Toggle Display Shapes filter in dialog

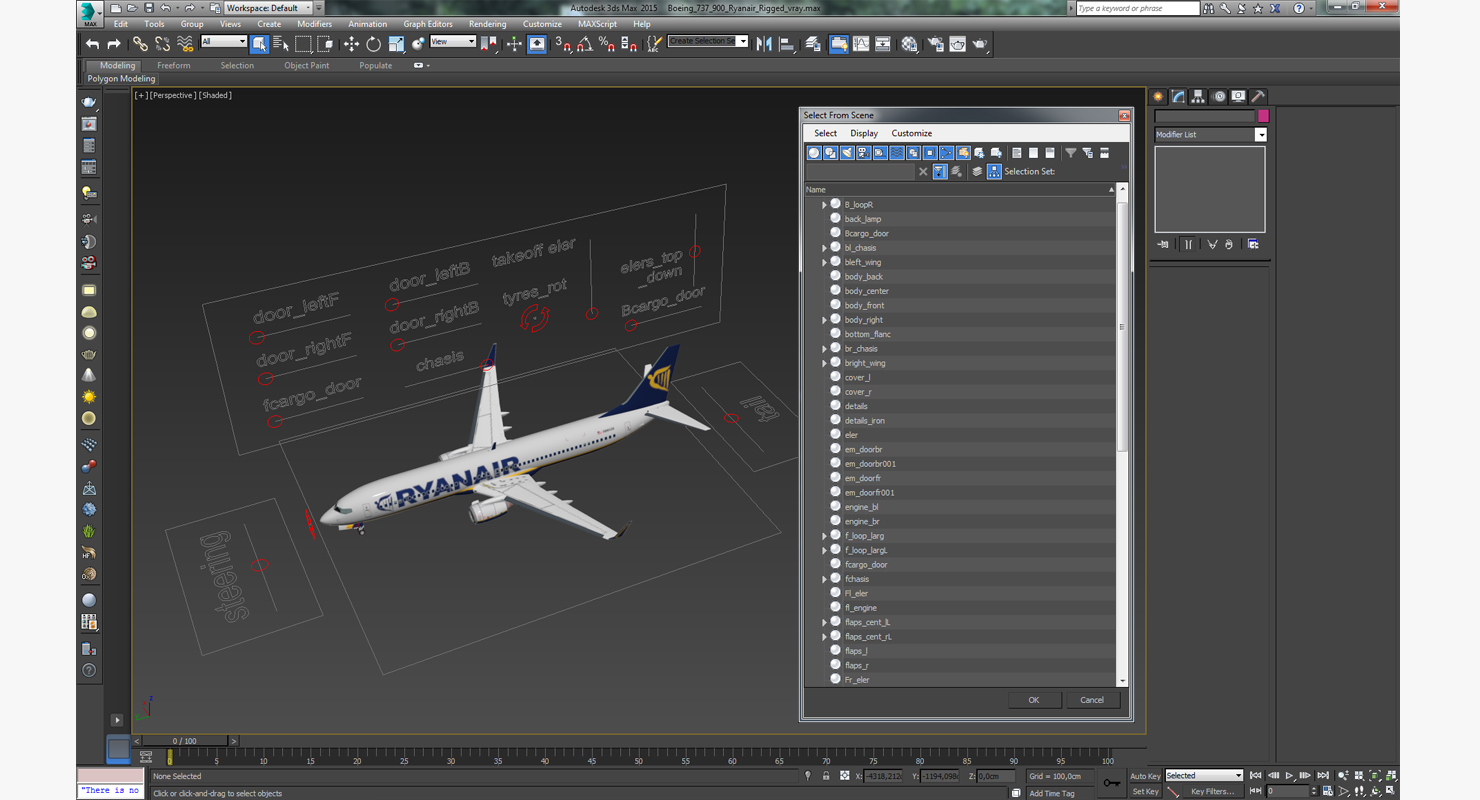click(x=830, y=153)
